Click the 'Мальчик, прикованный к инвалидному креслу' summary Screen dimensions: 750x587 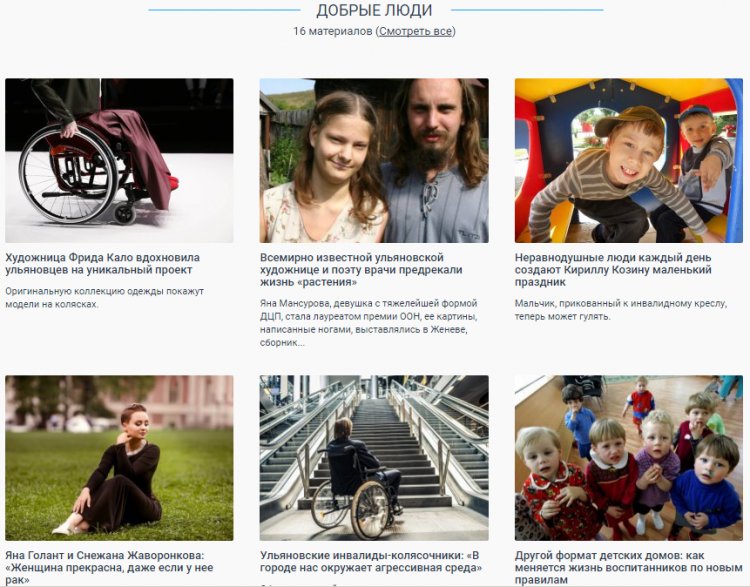[x=621, y=310]
